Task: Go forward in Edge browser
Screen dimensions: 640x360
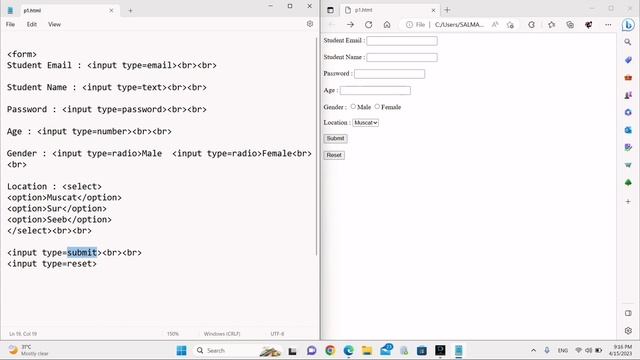Action: click(350, 25)
